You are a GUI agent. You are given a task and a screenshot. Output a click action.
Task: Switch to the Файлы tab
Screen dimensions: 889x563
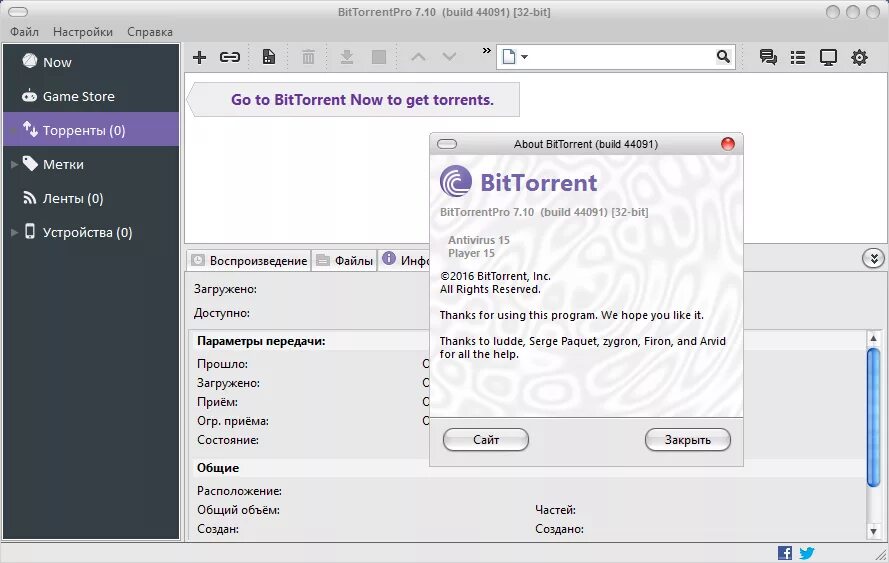point(345,261)
